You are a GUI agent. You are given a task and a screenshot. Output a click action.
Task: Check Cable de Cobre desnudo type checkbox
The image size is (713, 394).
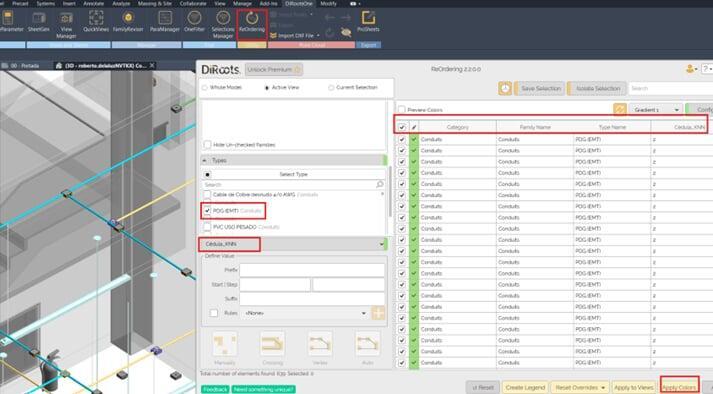point(207,195)
